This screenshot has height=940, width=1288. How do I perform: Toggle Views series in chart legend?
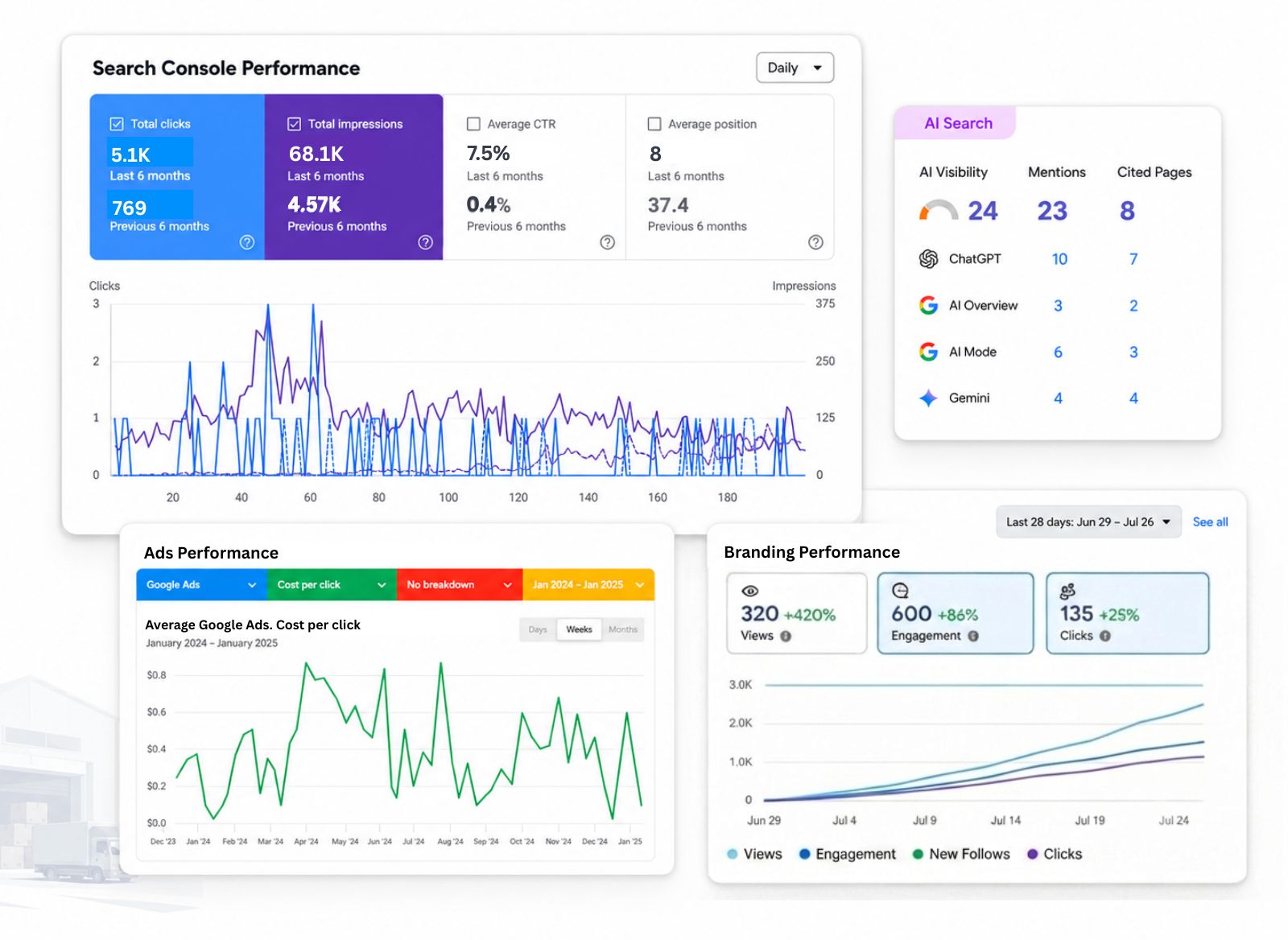754,854
